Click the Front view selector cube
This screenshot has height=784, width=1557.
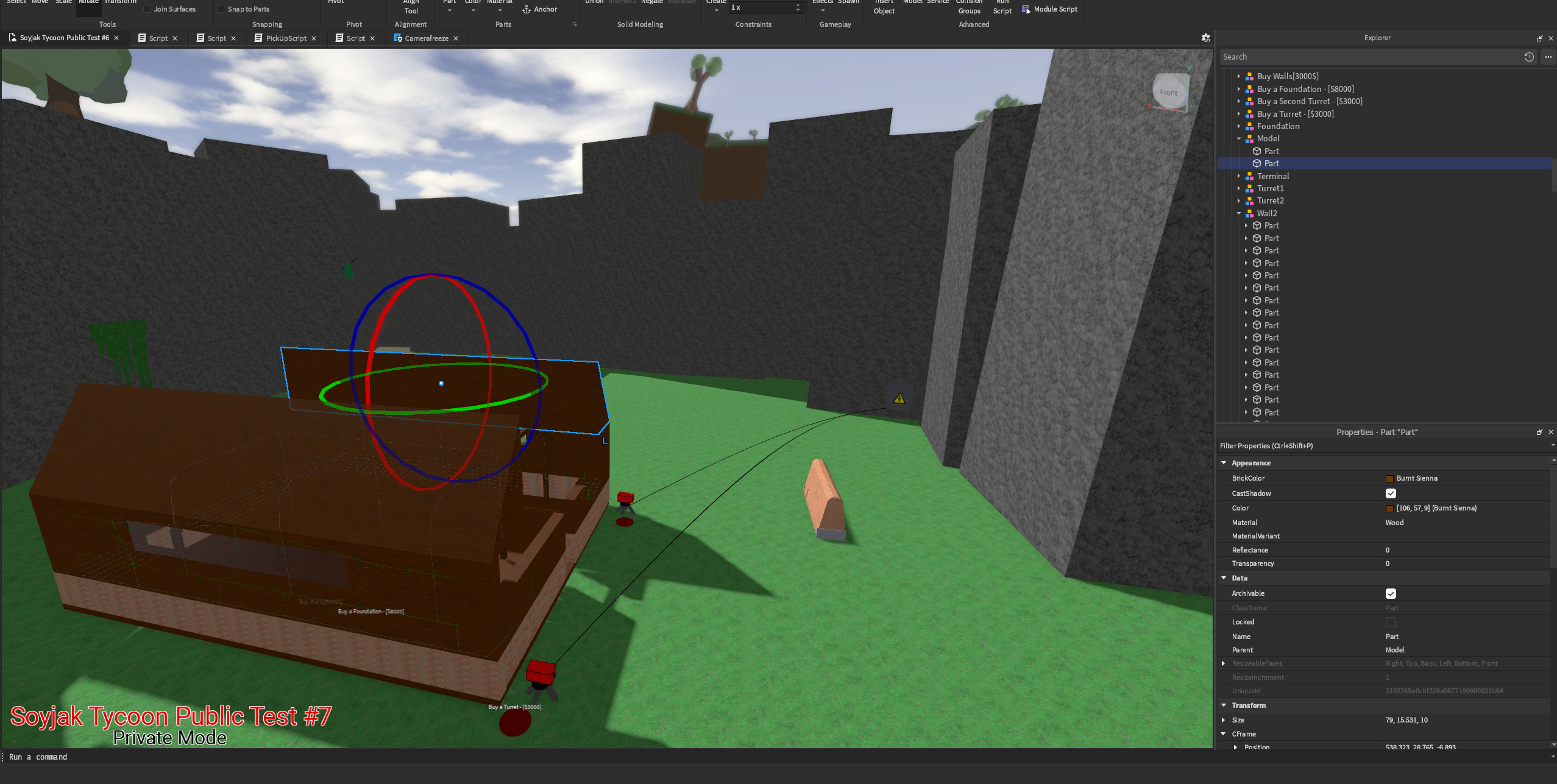click(1169, 93)
